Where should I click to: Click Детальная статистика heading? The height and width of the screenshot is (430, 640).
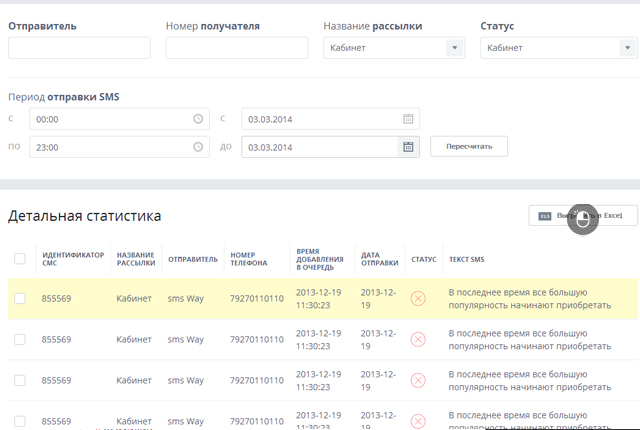pyautogui.click(x=84, y=216)
